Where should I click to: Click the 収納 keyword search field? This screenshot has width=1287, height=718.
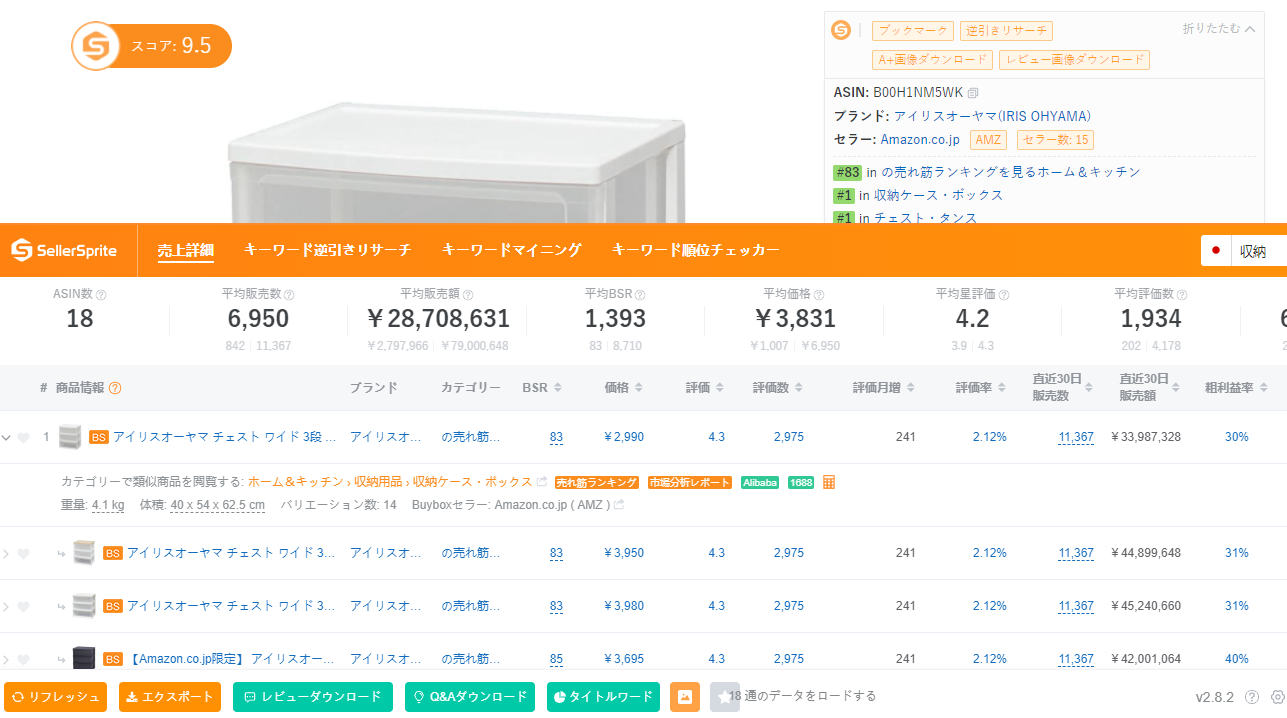[x=1260, y=251]
